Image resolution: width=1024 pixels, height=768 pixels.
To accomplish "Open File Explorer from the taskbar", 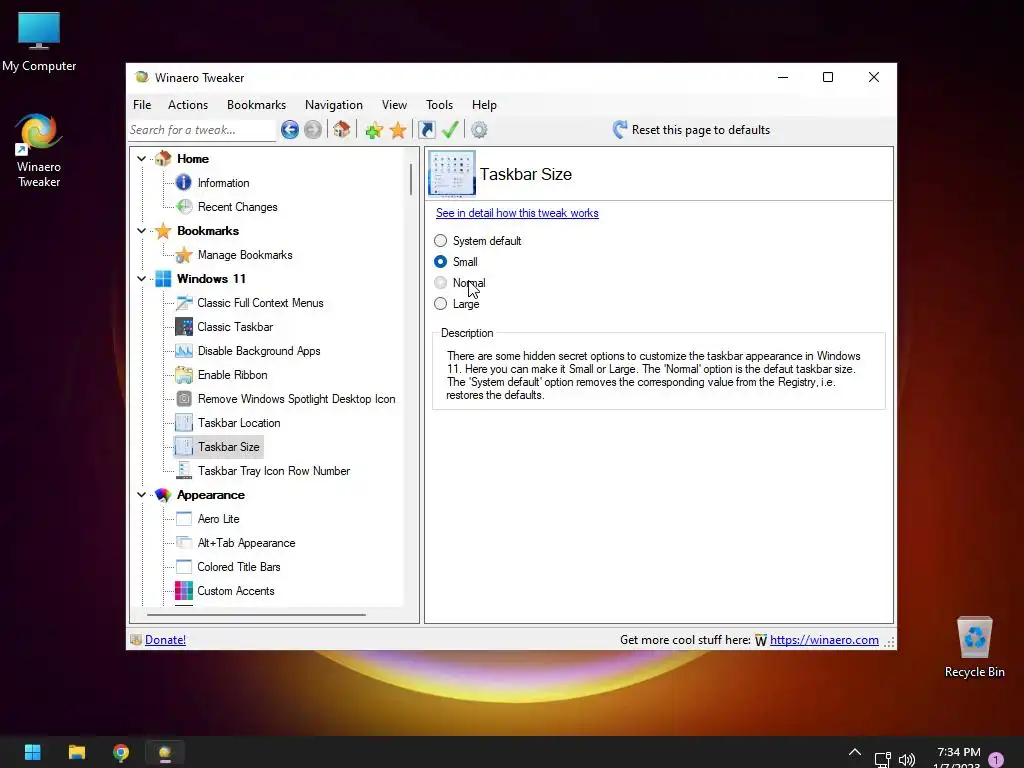I will (x=77, y=752).
